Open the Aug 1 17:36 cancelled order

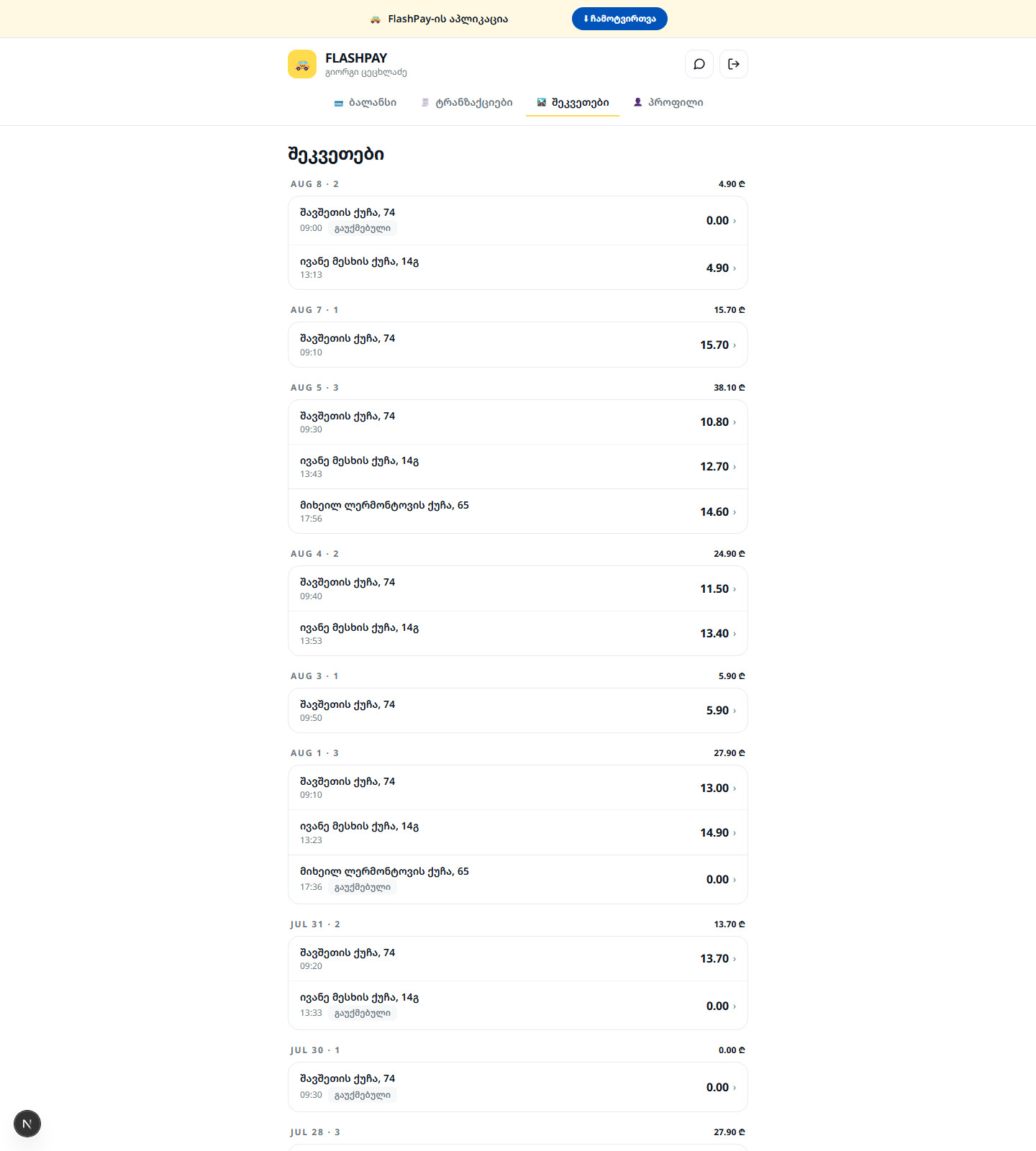point(518,879)
